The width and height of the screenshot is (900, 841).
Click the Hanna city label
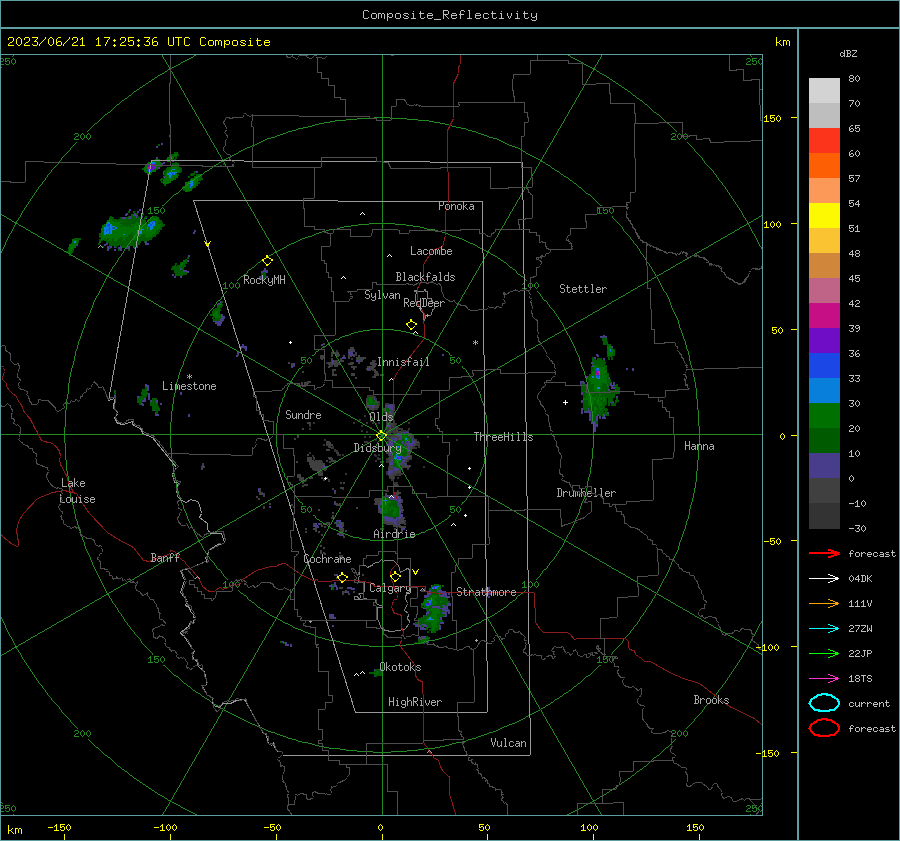tap(699, 446)
